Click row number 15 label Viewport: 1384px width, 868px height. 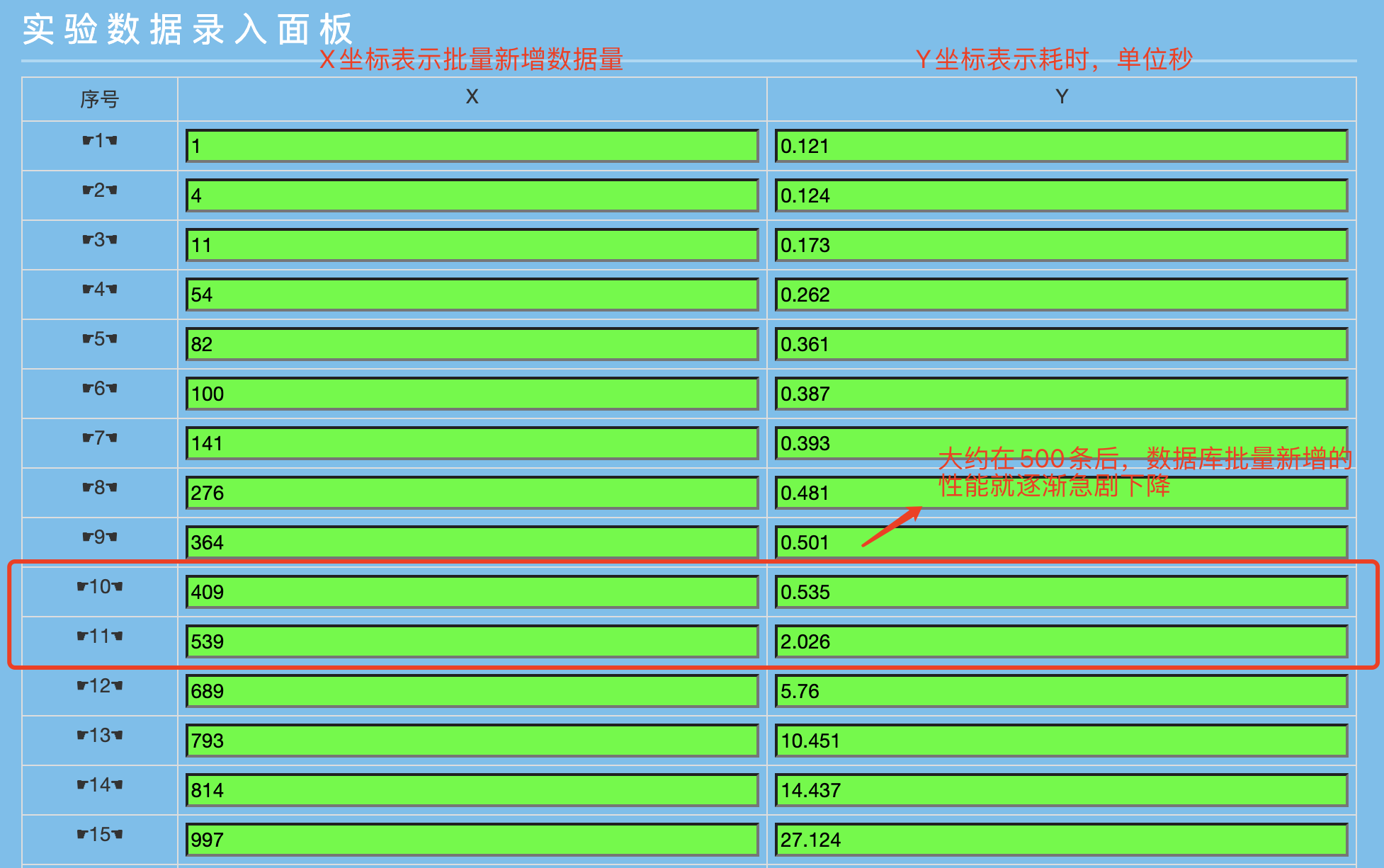(99, 834)
